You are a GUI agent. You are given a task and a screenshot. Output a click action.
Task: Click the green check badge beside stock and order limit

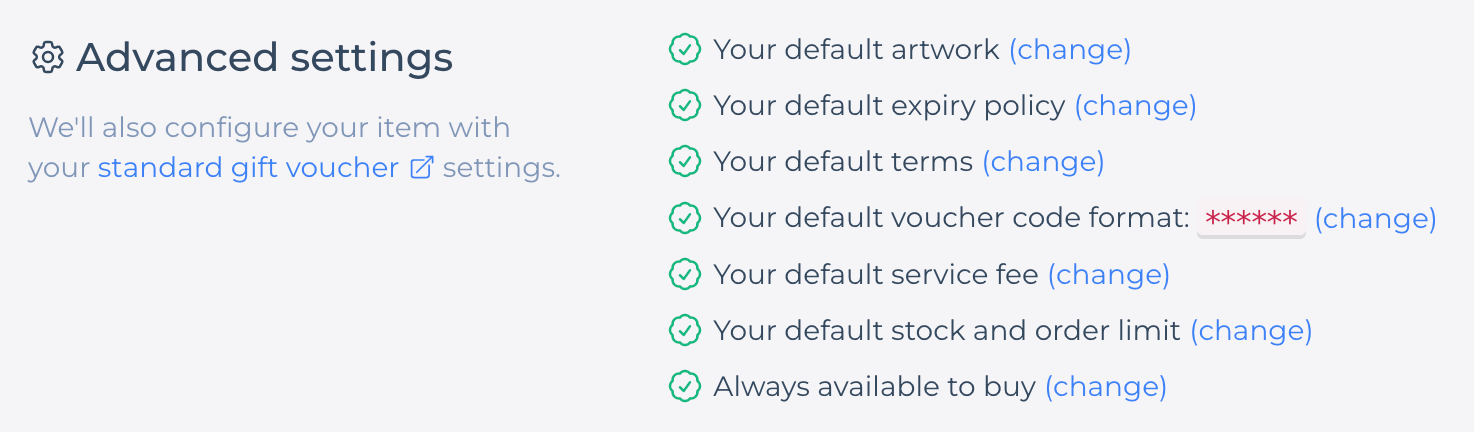(684, 330)
